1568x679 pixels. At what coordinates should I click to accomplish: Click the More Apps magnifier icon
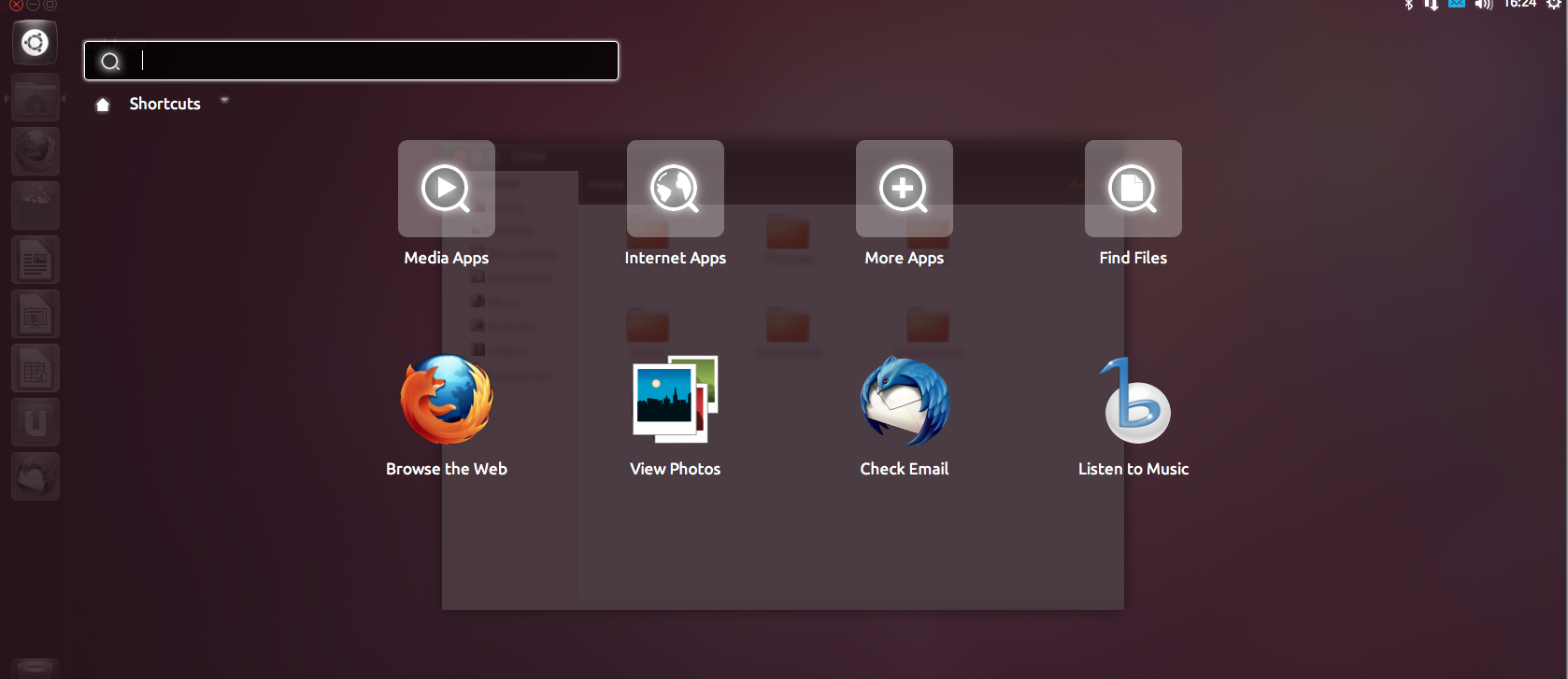click(x=904, y=189)
